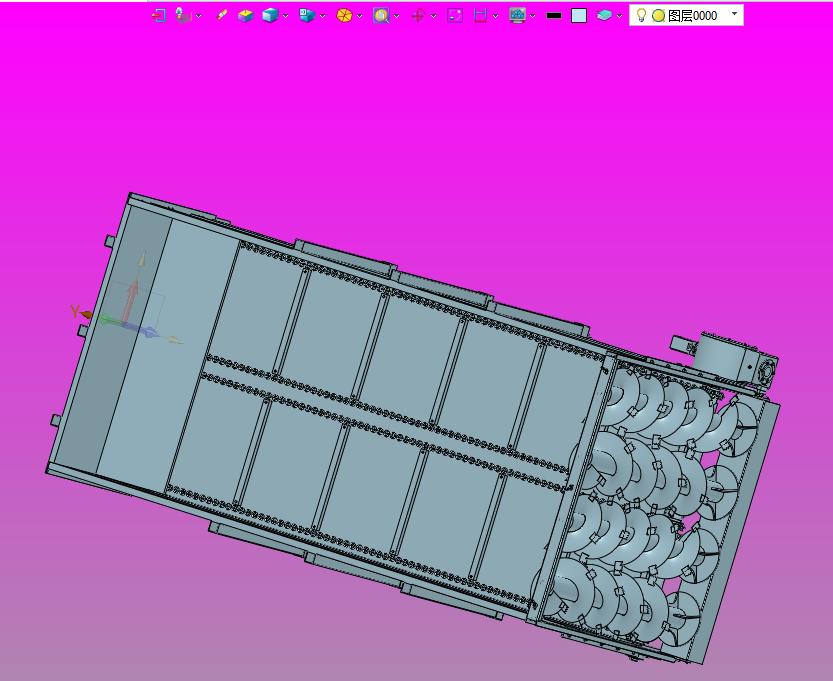Open the 图层0000 layer selection dropdown
Image resolution: width=833 pixels, height=681 pixels.
pyautogui.click(x=735, y=14)
